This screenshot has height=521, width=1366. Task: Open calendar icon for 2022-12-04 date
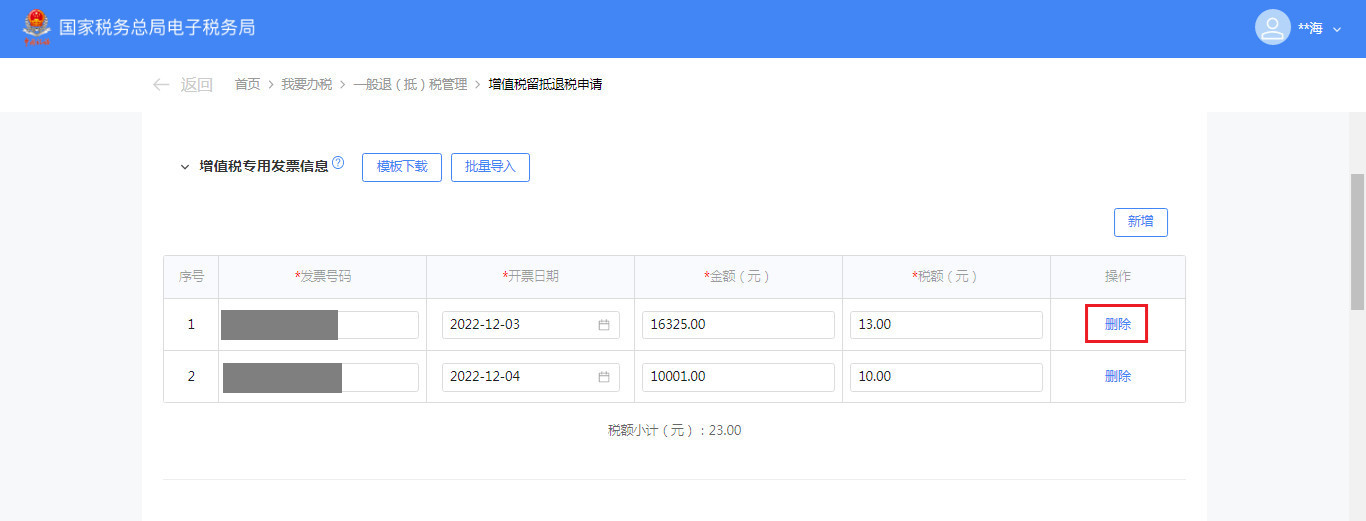pos(604,377)
